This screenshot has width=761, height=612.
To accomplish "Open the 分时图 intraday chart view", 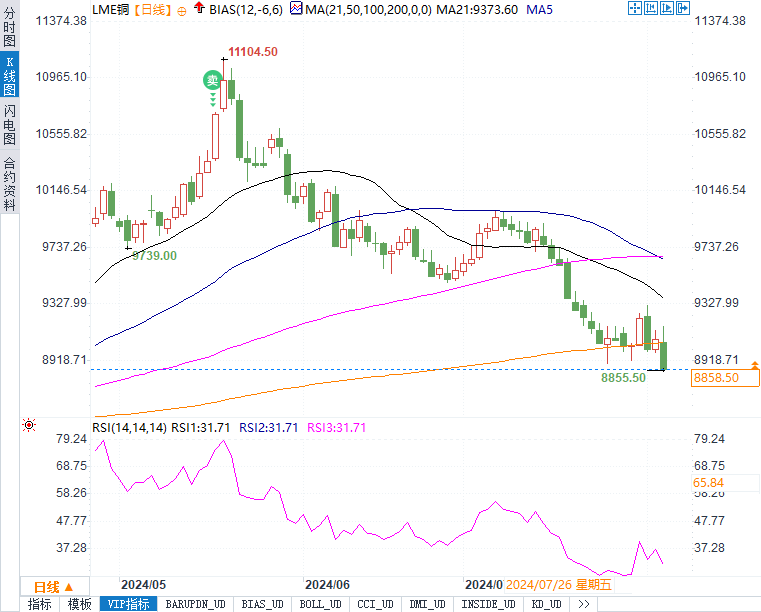I will (x=9, y=25).
